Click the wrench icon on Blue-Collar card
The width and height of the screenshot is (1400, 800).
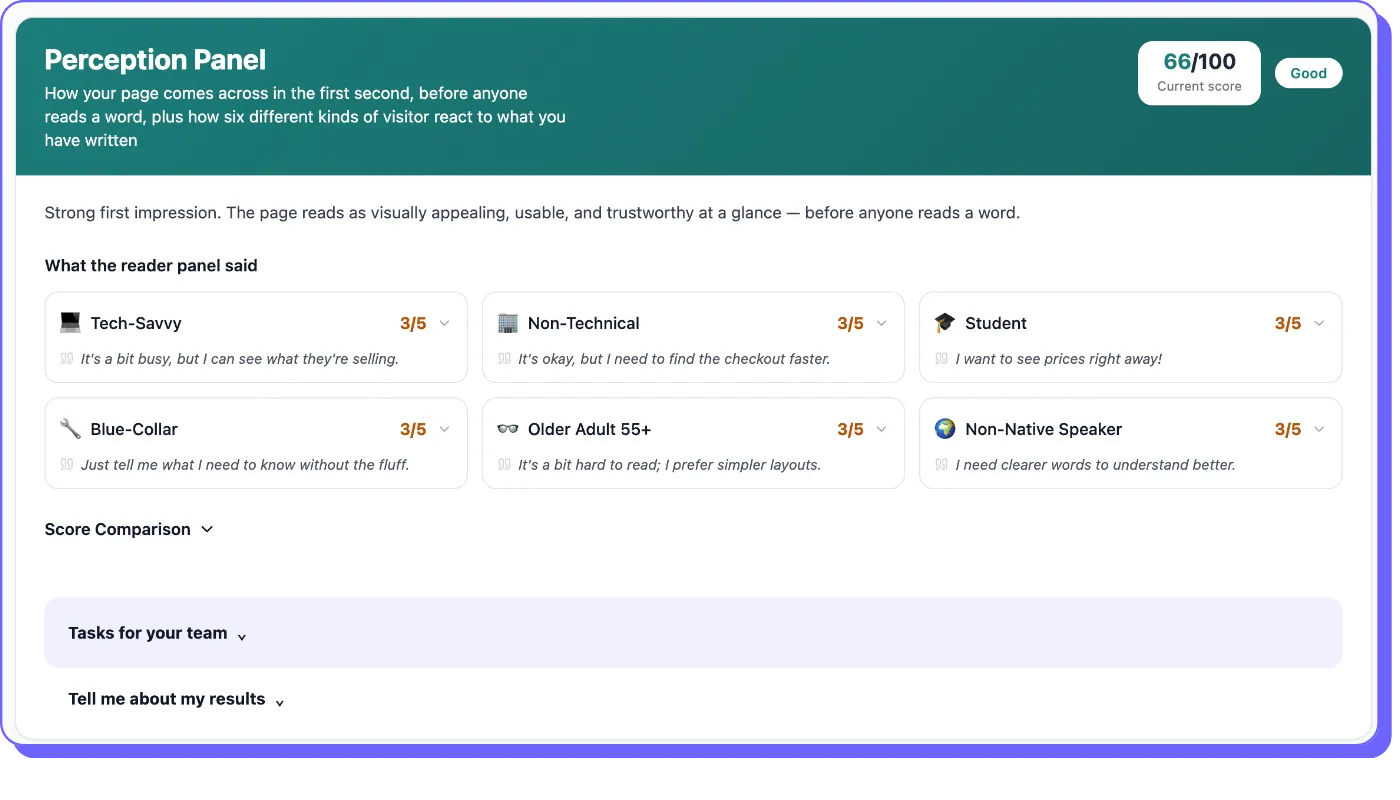[70, 429]
